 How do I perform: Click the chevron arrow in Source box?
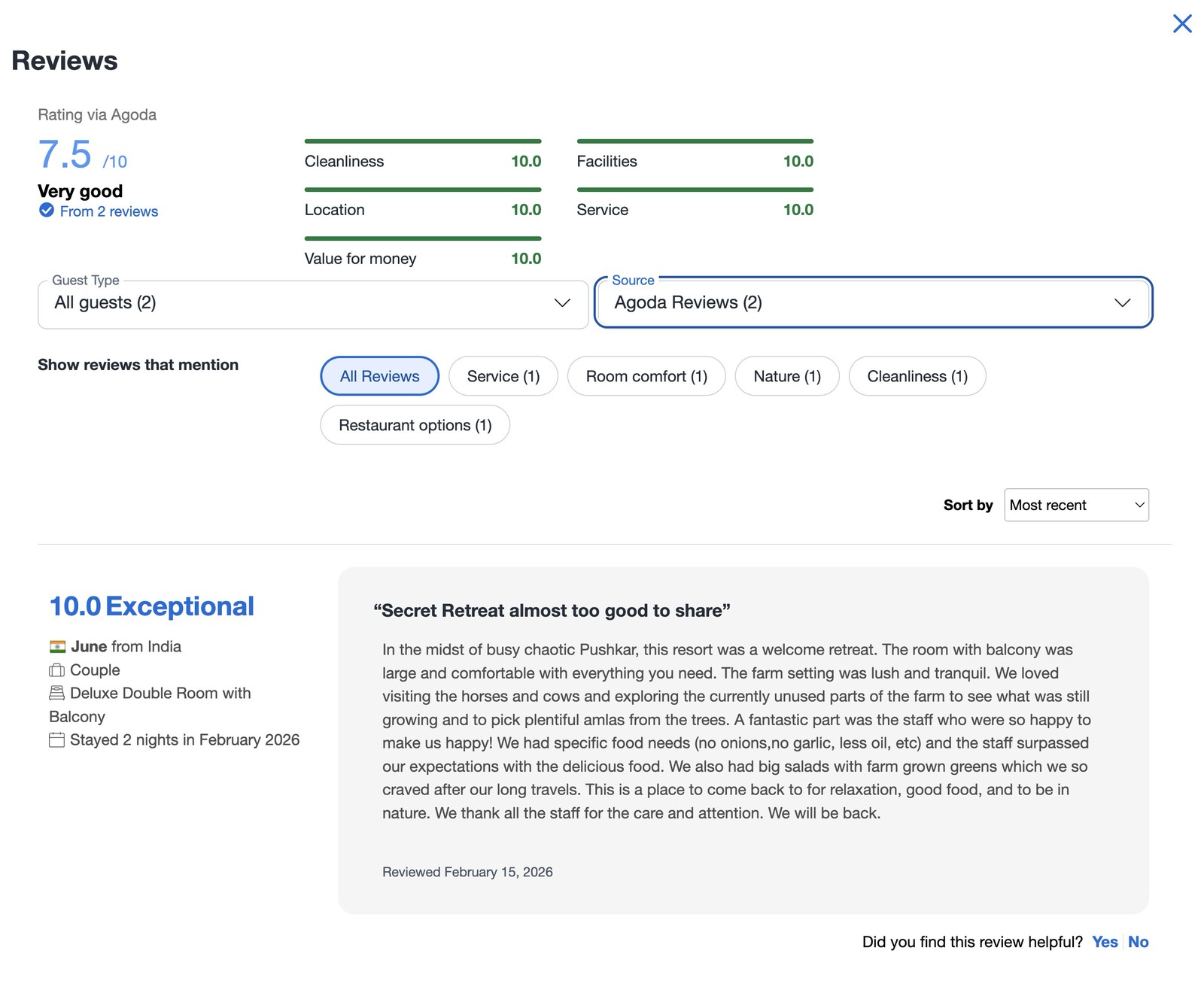[x=1122, y=302]
